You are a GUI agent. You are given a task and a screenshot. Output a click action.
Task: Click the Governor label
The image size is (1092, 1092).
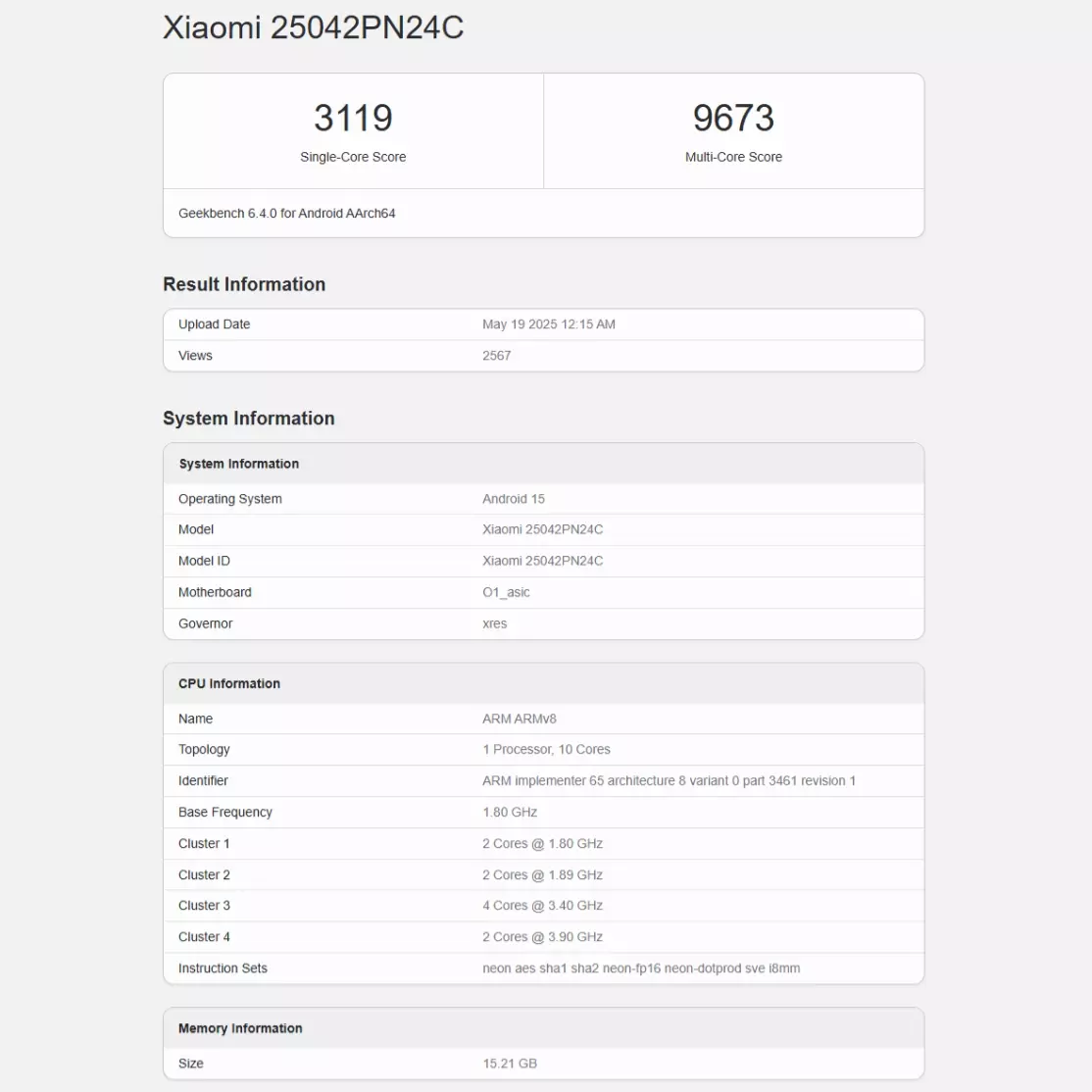tap(206, 623)
